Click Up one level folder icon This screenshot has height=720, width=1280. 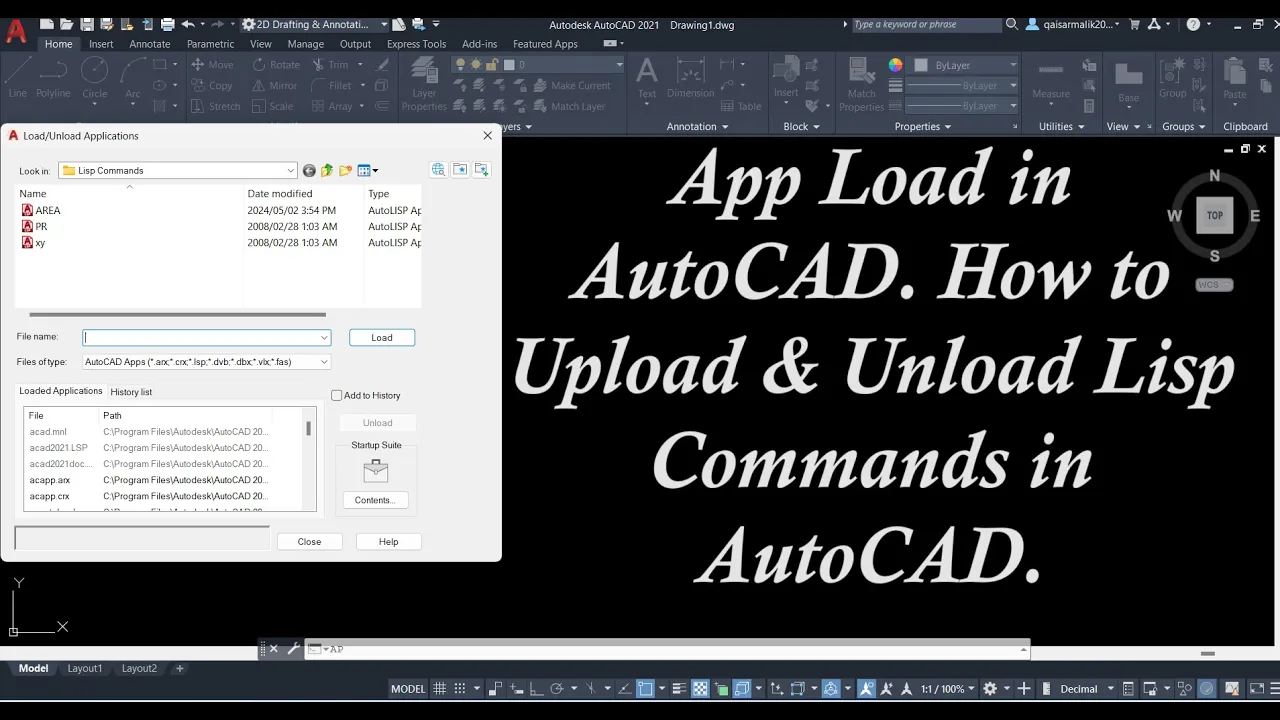[x=327, y=171]
